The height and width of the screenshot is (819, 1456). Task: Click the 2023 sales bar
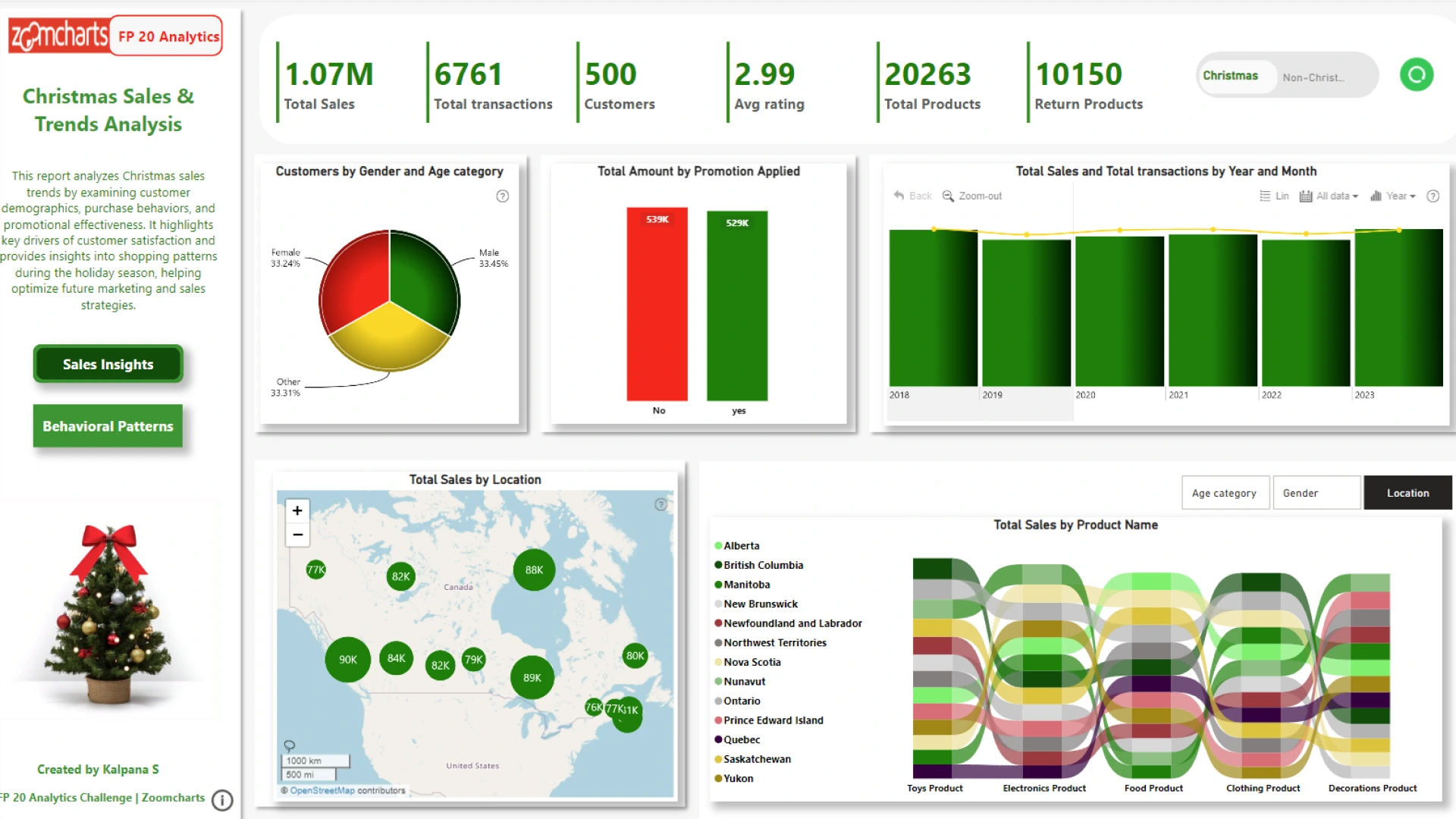point(1398,308)
